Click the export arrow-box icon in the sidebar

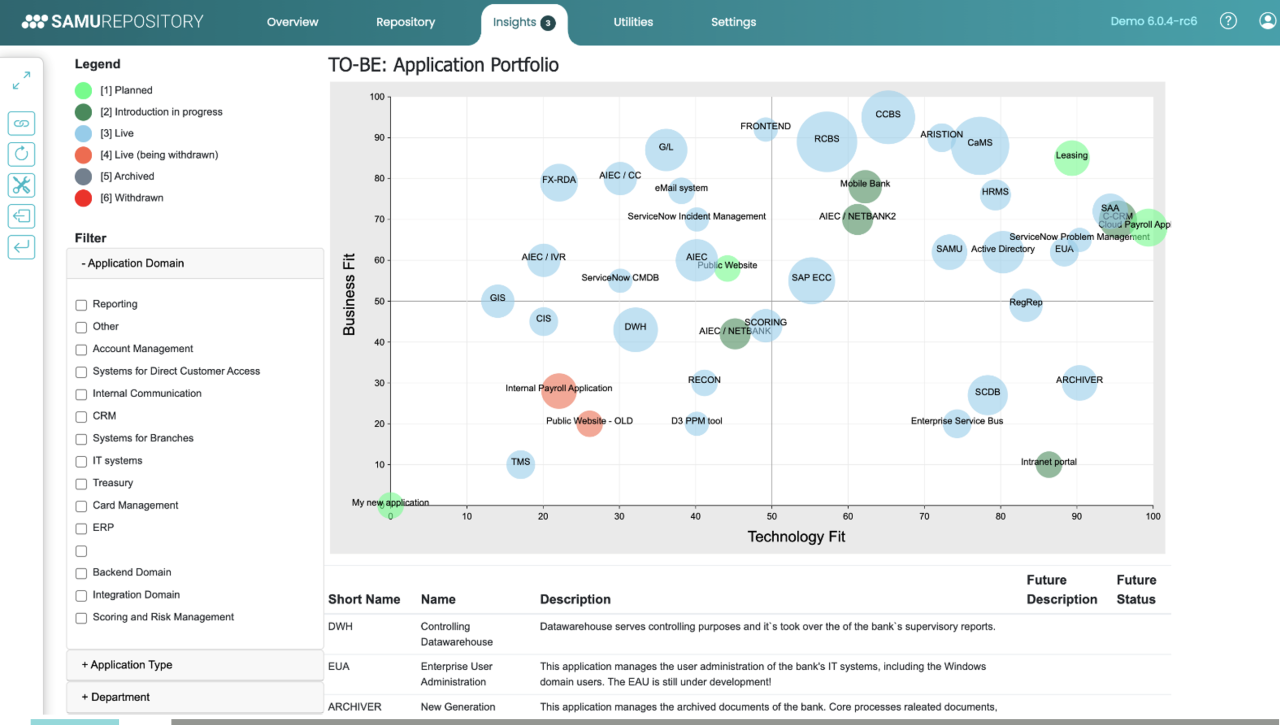(21, 216)
